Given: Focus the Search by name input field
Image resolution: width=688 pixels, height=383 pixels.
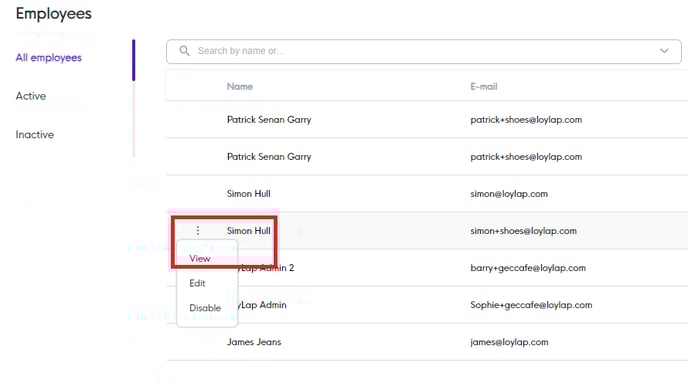Looking at the screenshot, I should 423,51.
